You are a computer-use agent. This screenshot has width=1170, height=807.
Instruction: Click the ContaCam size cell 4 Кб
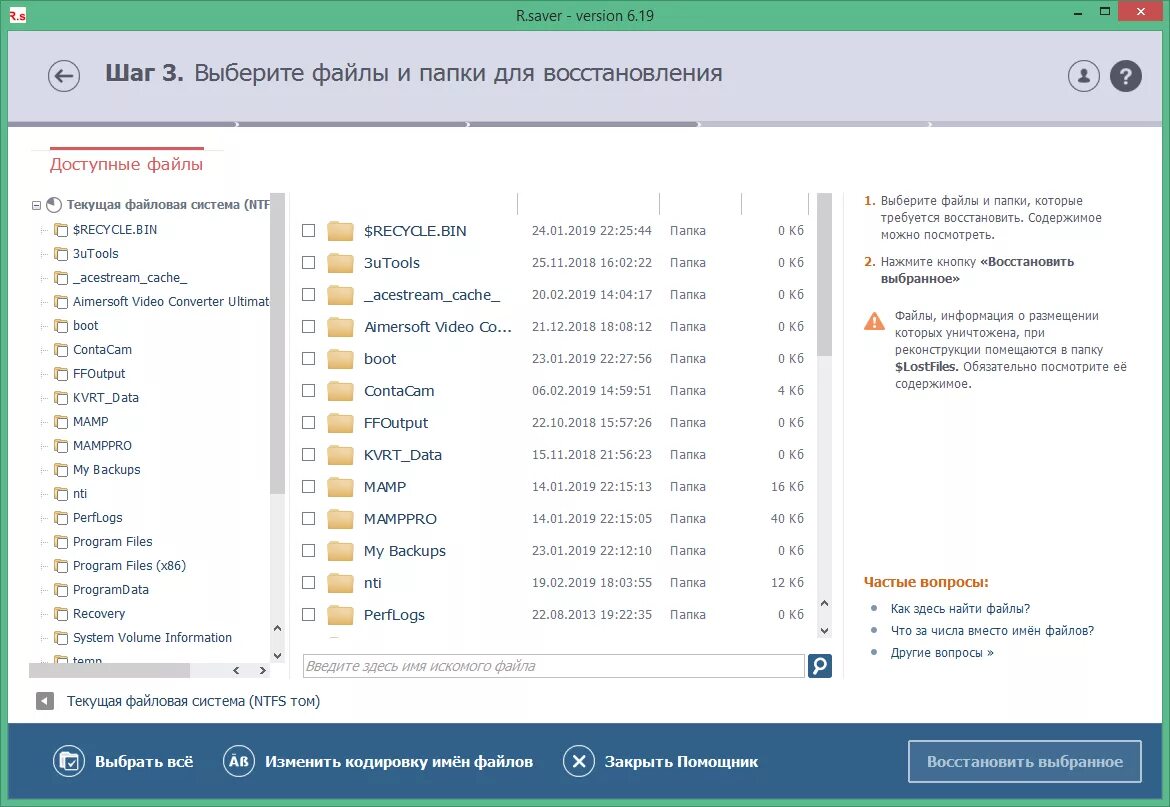[x=790, y=391]
